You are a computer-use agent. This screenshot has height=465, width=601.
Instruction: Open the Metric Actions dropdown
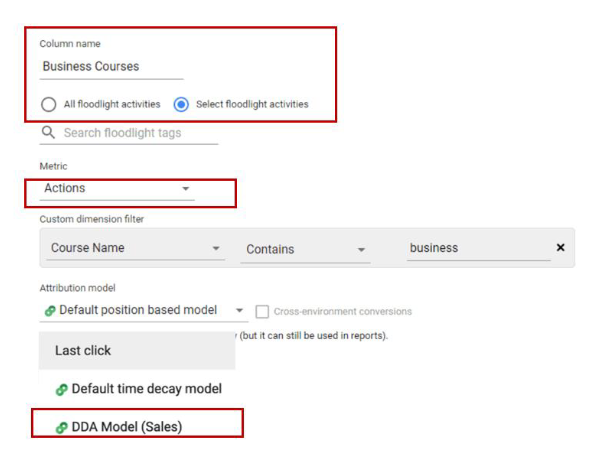186,189
